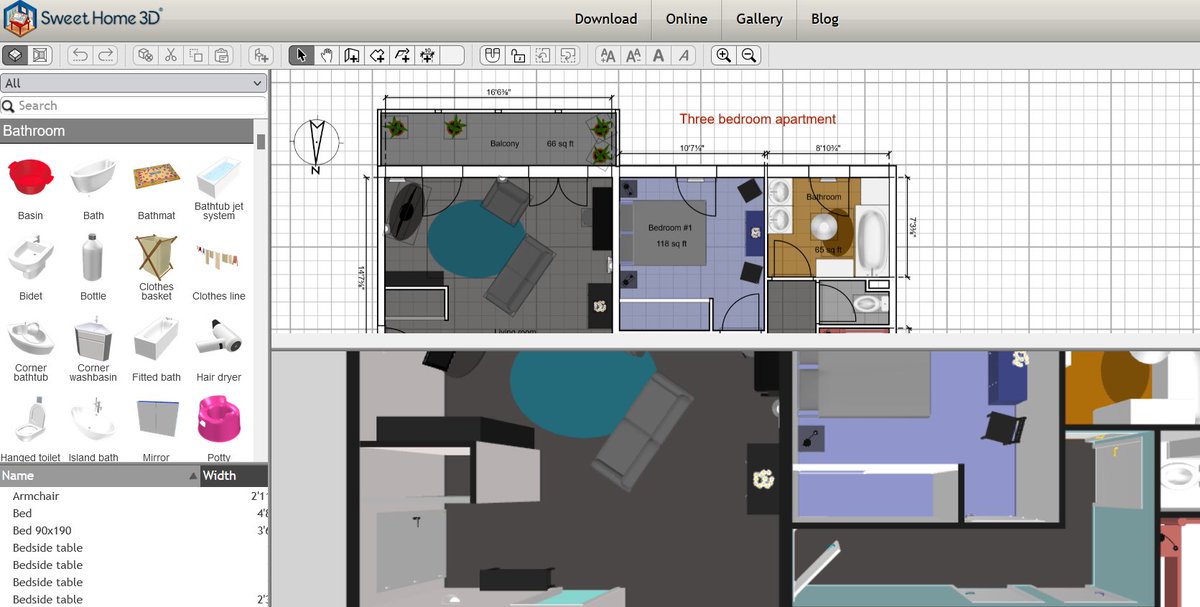The width and height of the screenshot is (1200, 607).
Task: Click the Undo arrow in the toolbar
Action: coord(81,55)
